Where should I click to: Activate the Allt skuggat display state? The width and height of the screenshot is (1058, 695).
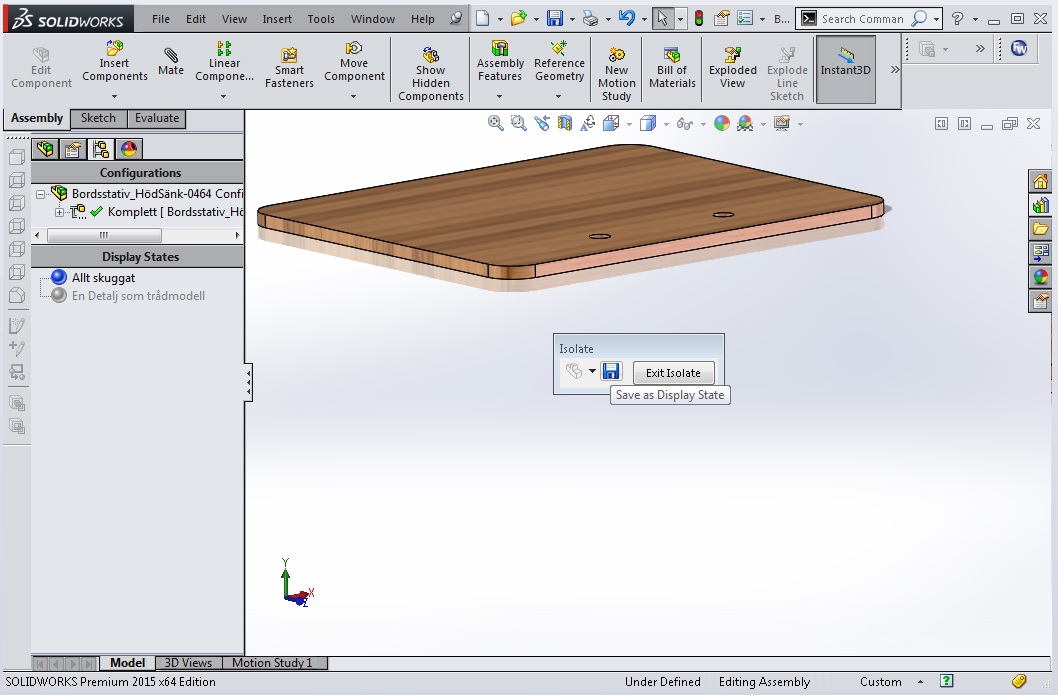[103, 278]
